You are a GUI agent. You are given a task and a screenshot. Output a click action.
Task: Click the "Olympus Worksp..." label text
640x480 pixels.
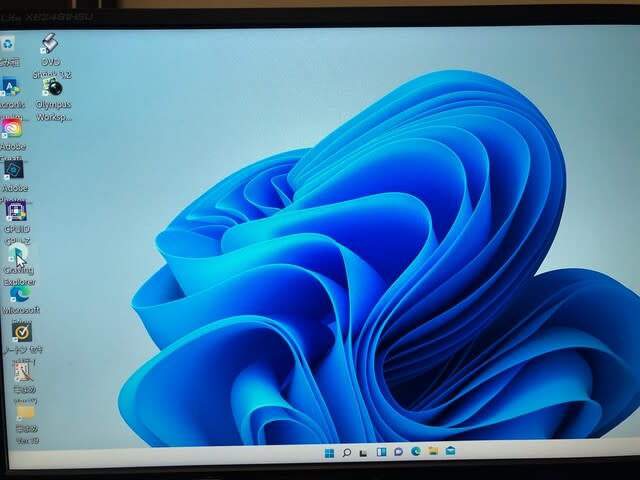53,111
